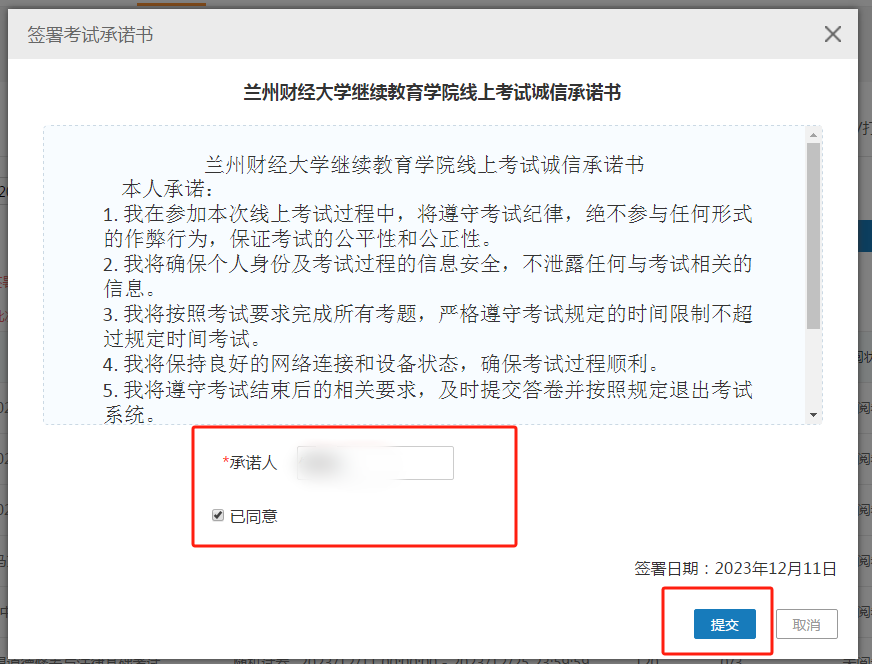
Task: Toggle the 已同意 checkbox
Action: click(x=218, y=516)
